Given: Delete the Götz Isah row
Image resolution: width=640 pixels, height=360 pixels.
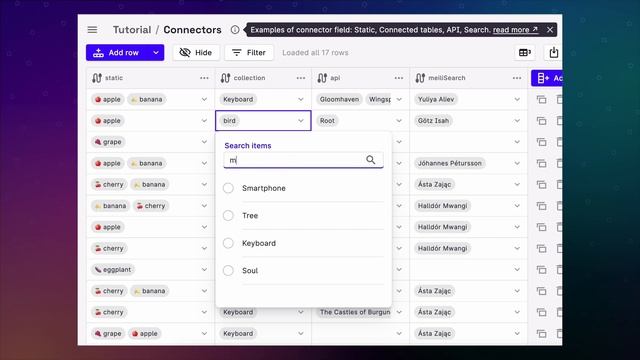Looking at the screenshot, I should click(559, 121).
